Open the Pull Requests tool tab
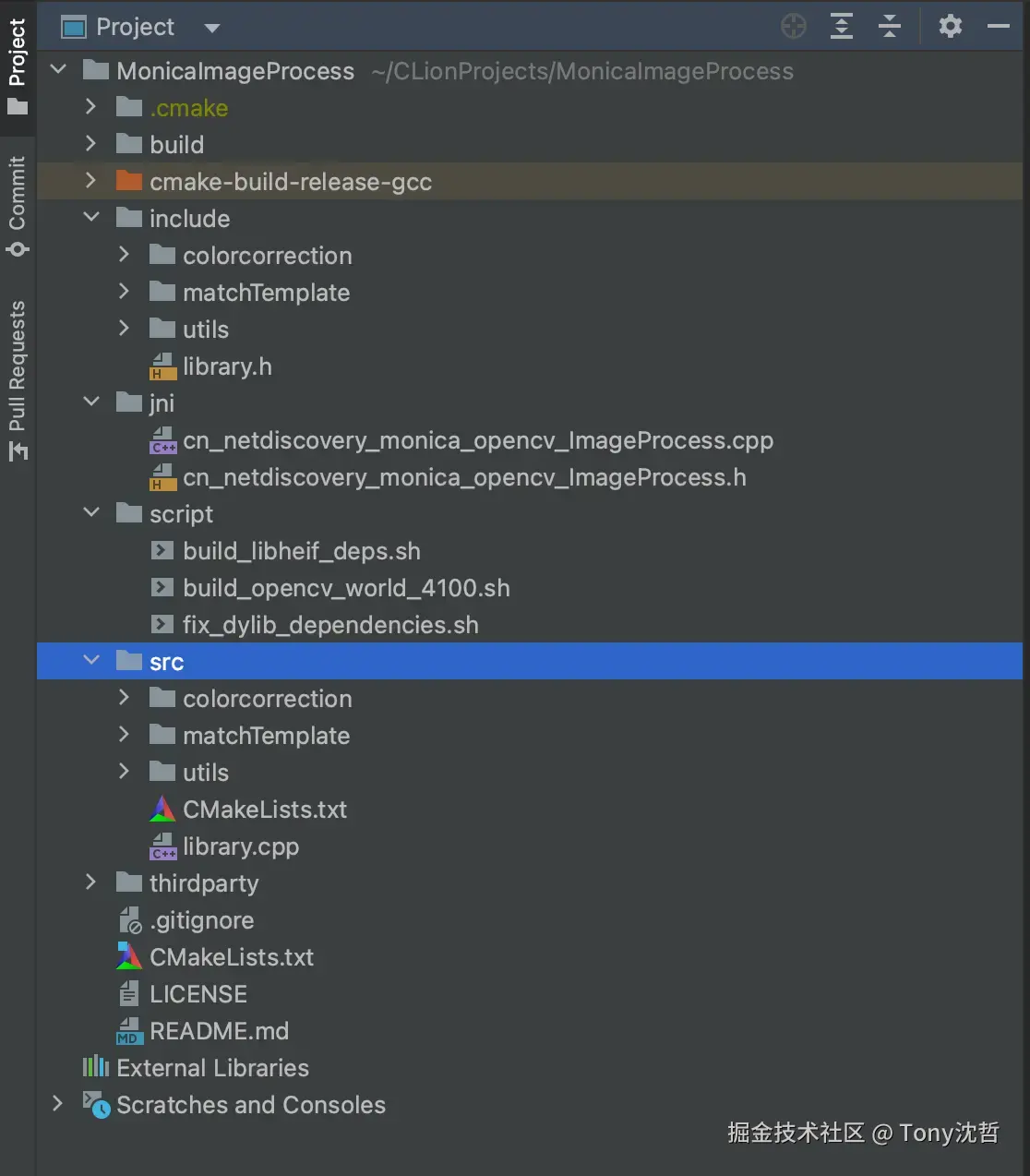This screenshot has width=1030, height=1176. 18,378
